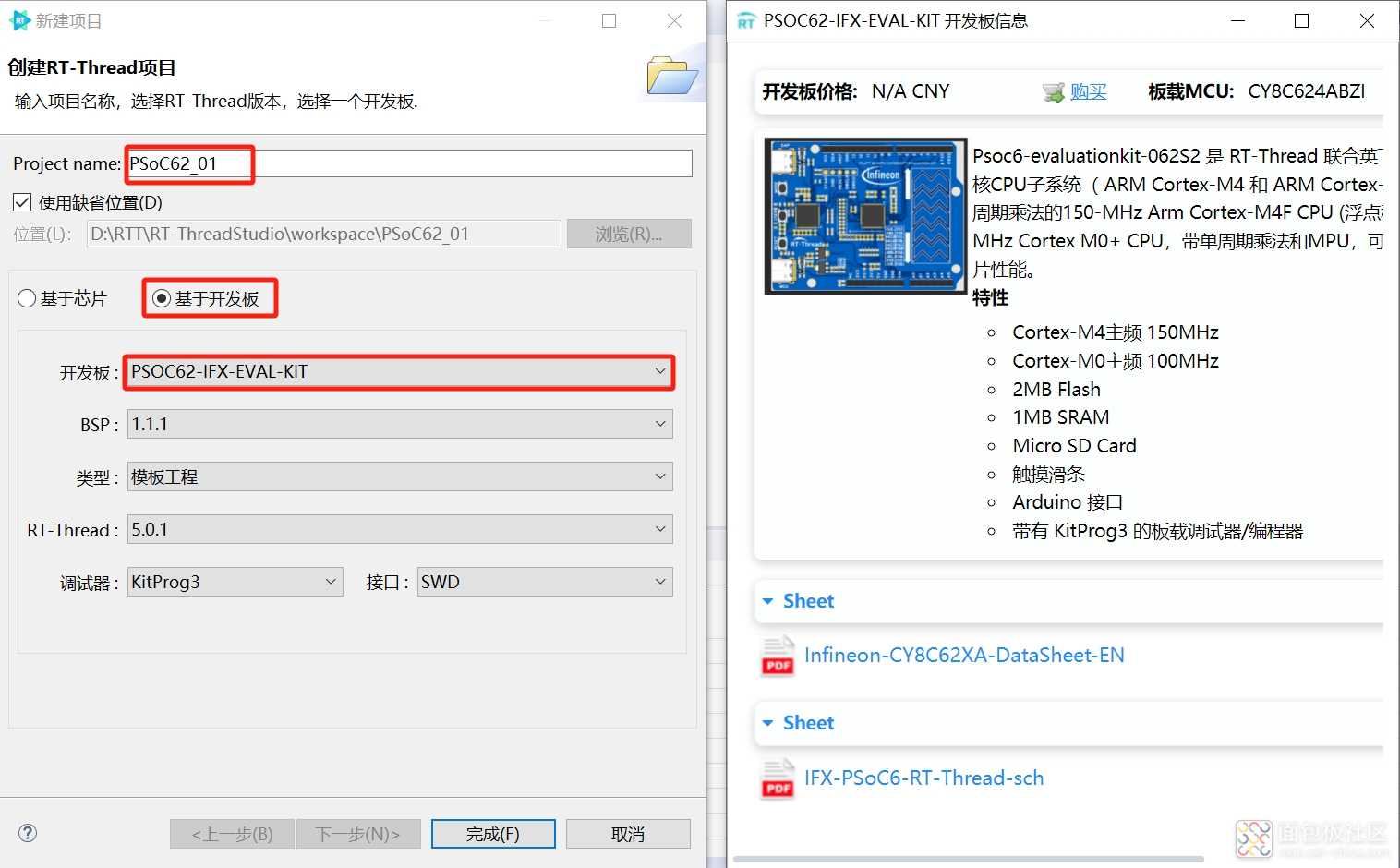Close the 新建项目 dialog

pos(675,20)
